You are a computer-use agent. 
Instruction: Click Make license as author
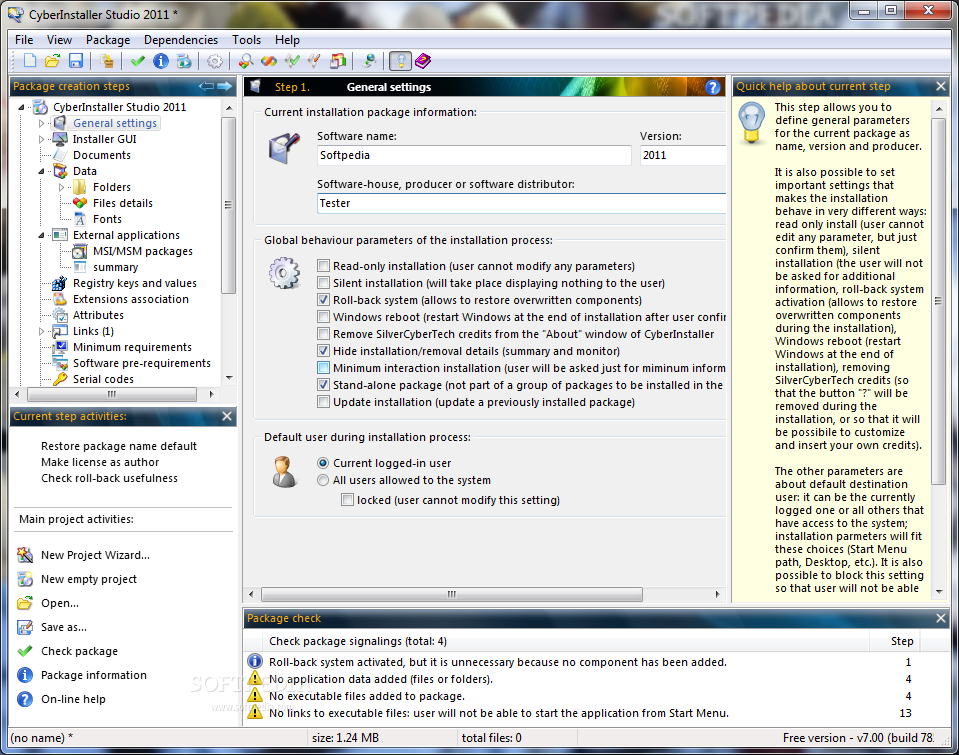(100, 462)
